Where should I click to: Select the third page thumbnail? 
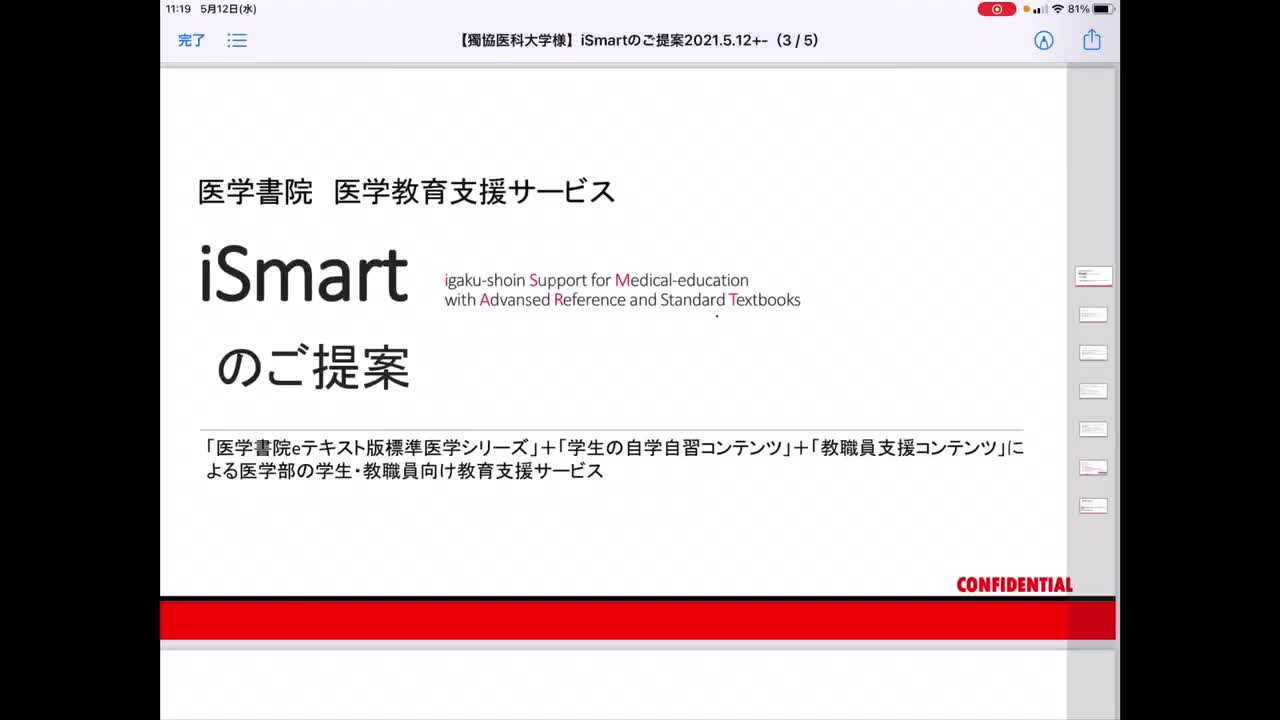pyautogui.click(x=1093, y=353)
